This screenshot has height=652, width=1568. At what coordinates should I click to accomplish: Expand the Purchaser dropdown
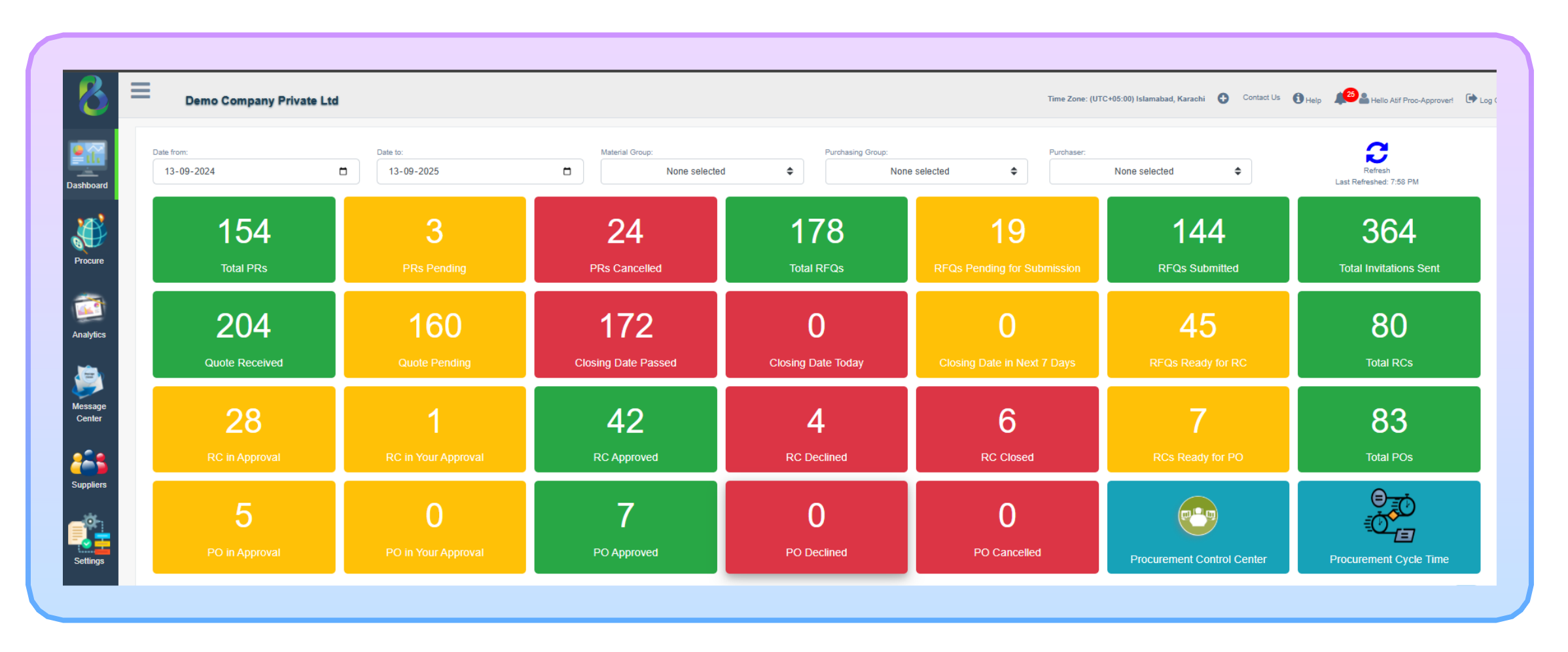point(1150,172)
